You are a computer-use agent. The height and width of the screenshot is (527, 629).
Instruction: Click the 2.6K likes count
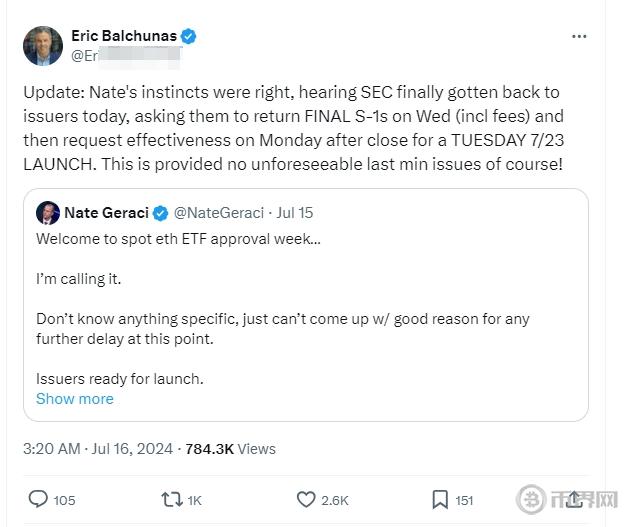tap(335, 499)
